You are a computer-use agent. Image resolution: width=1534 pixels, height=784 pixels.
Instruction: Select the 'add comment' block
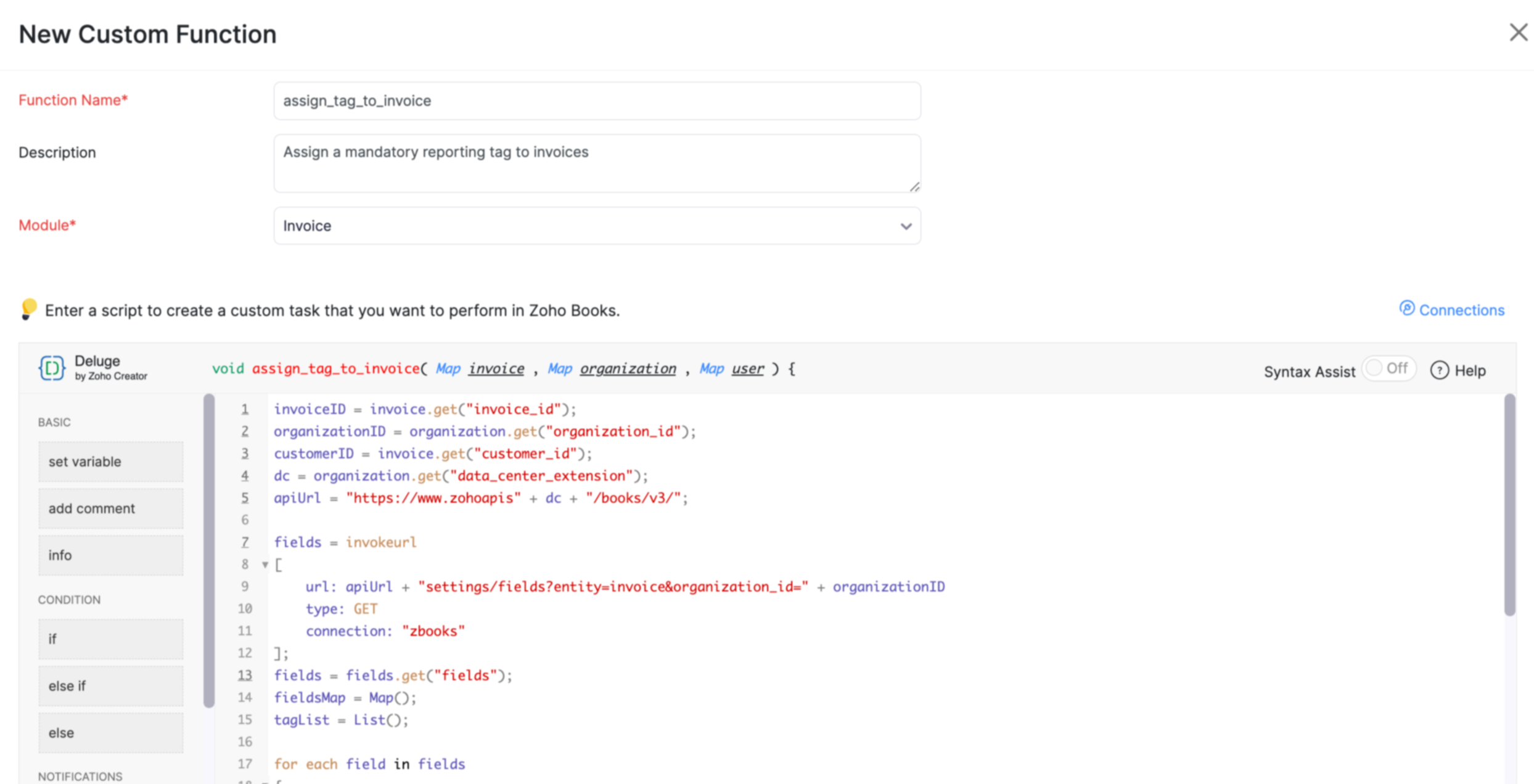[x=111, y=508]
